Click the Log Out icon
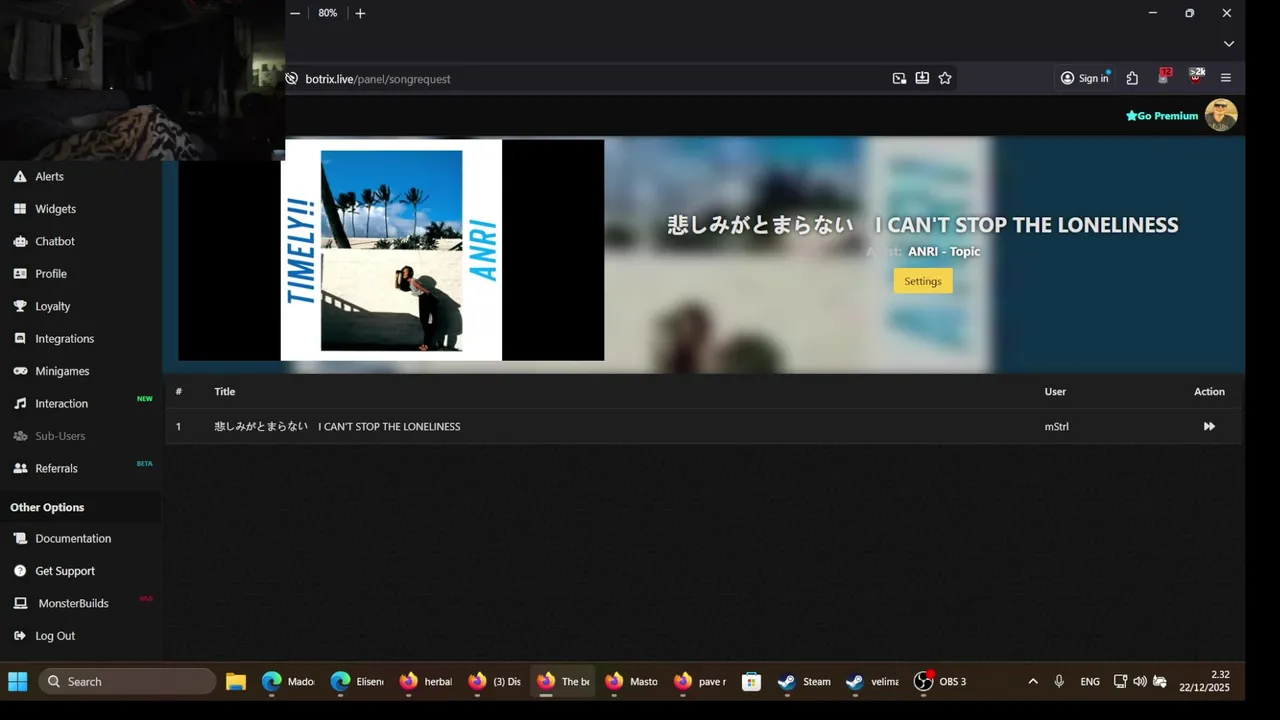1280x720 pixels. (20, 636)
